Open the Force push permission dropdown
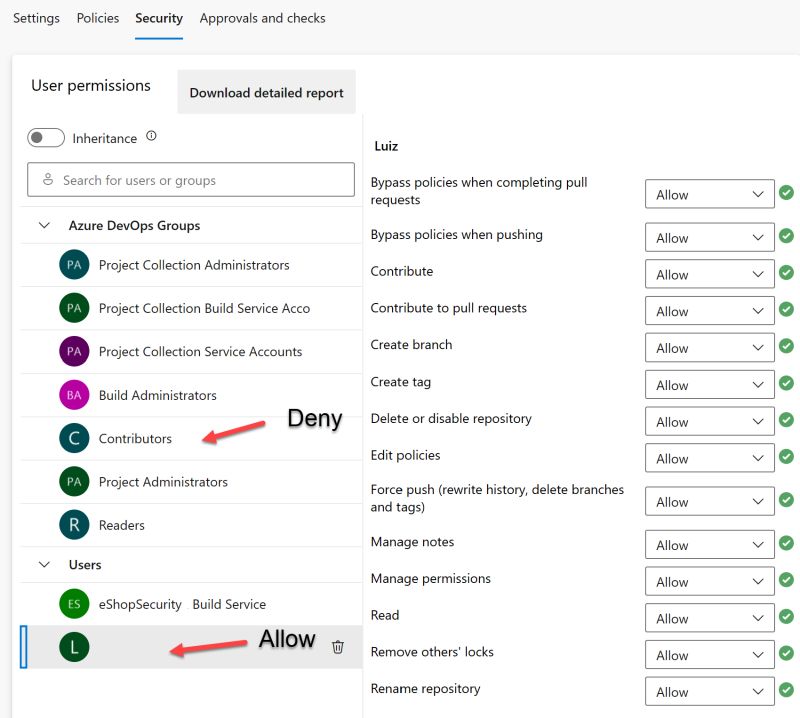 point(709,501)
